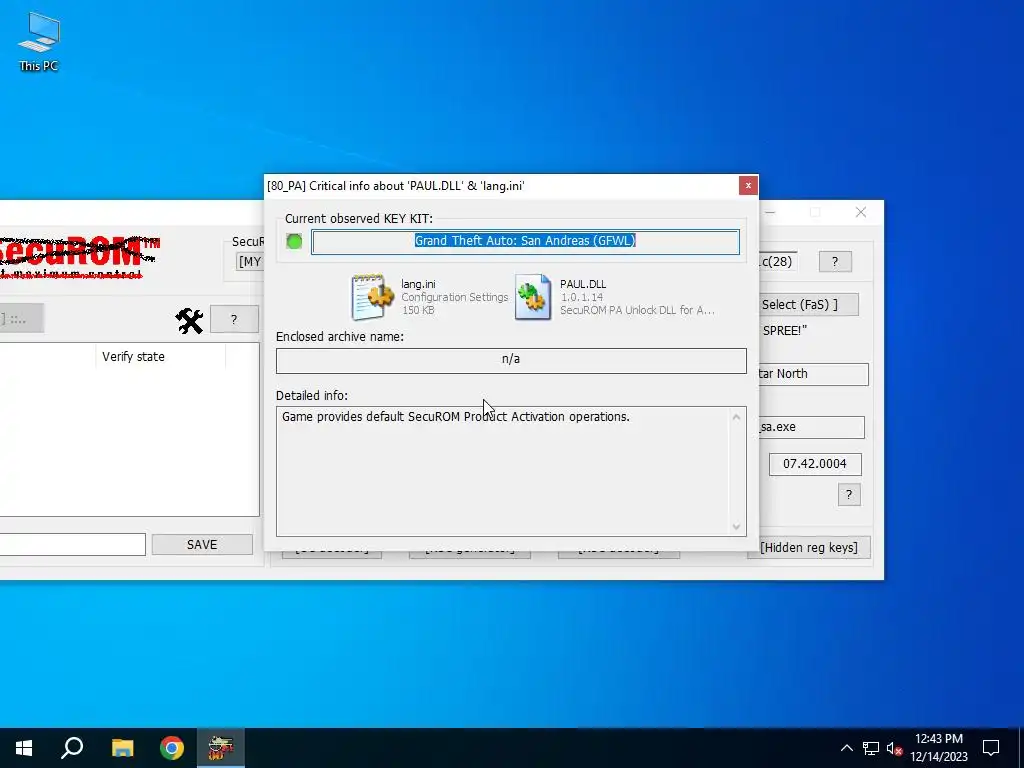
Task: Click the lang.ini file icon
Action: (372, 296)
